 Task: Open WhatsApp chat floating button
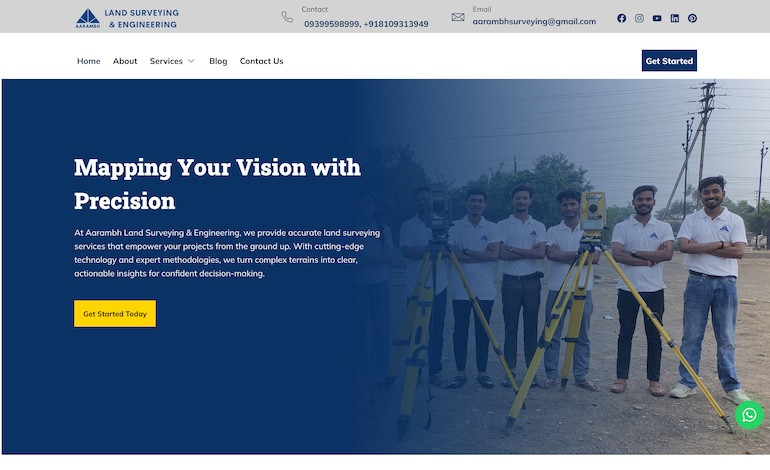[x=749, y=415]
